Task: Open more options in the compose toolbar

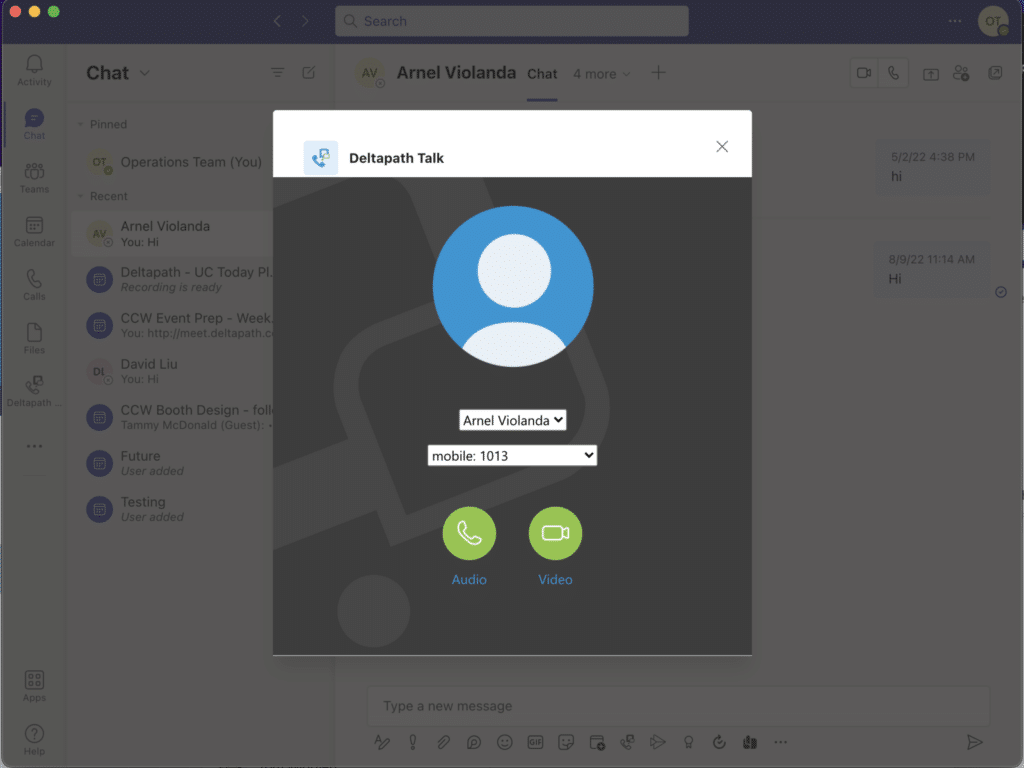Action: [x=781, y=742]
